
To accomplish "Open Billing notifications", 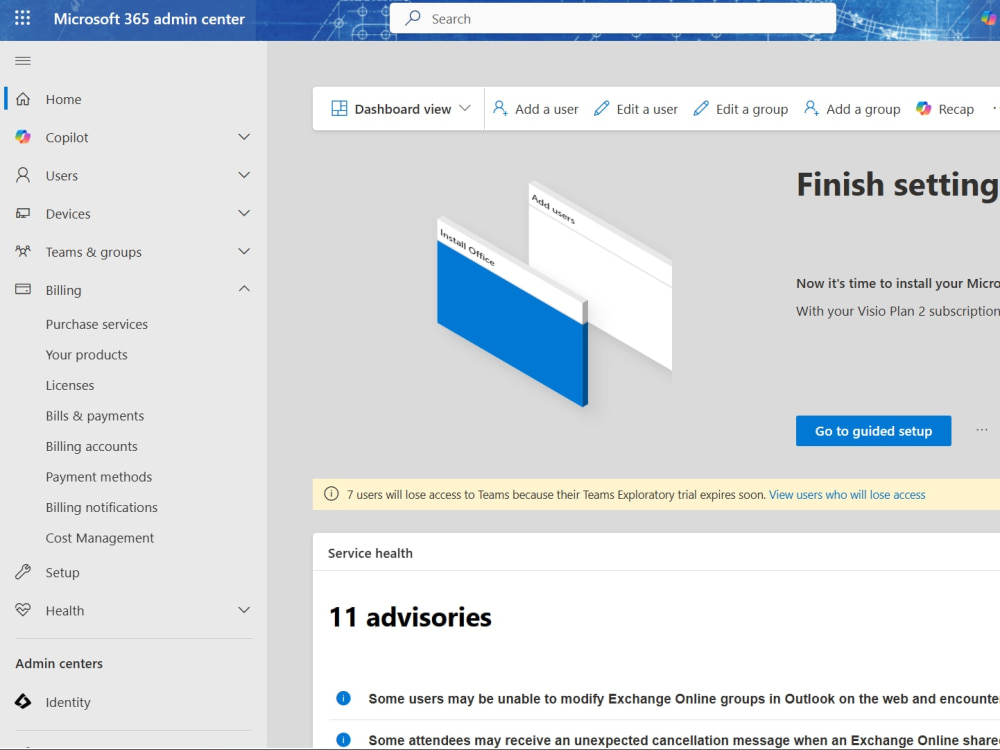I will 101,508.
